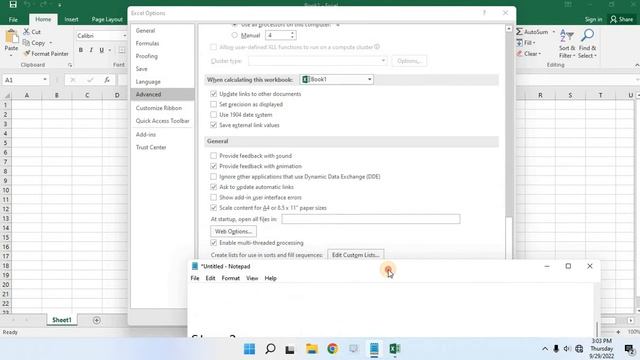
Task: Click the Paste icon in Clipboard group
Action: tap(11, 37)
